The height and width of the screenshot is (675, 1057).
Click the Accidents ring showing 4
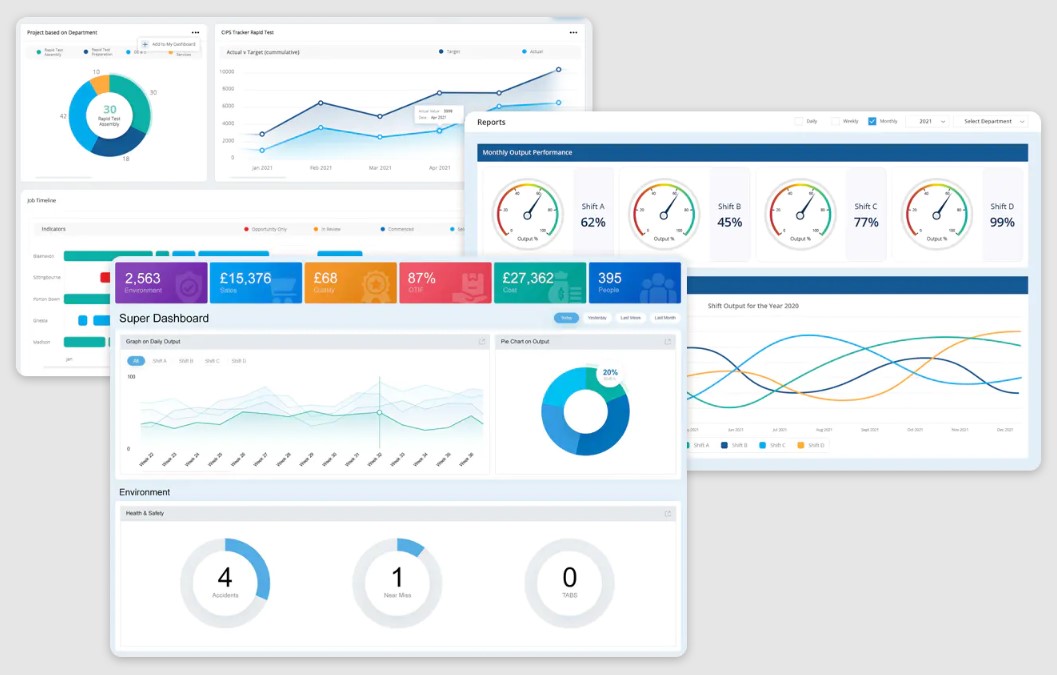(225, 583)
